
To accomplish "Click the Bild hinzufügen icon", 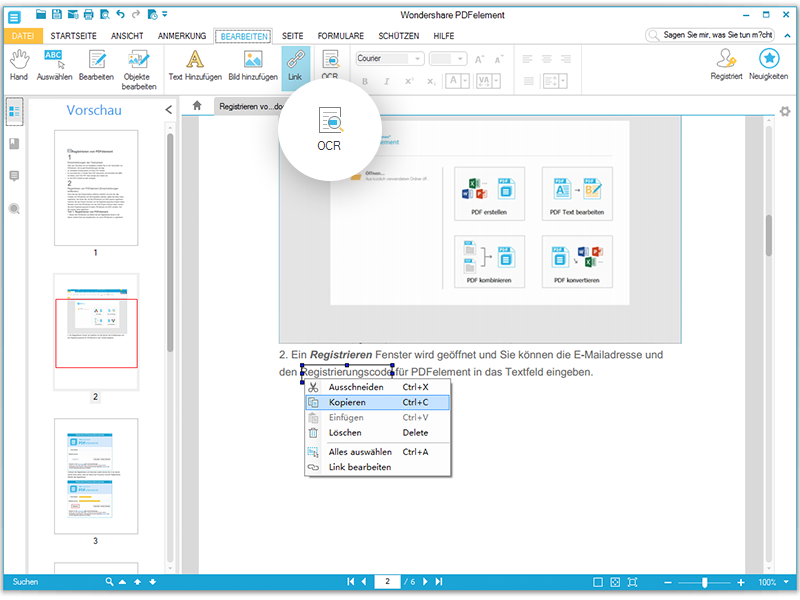I will (252, 64).
